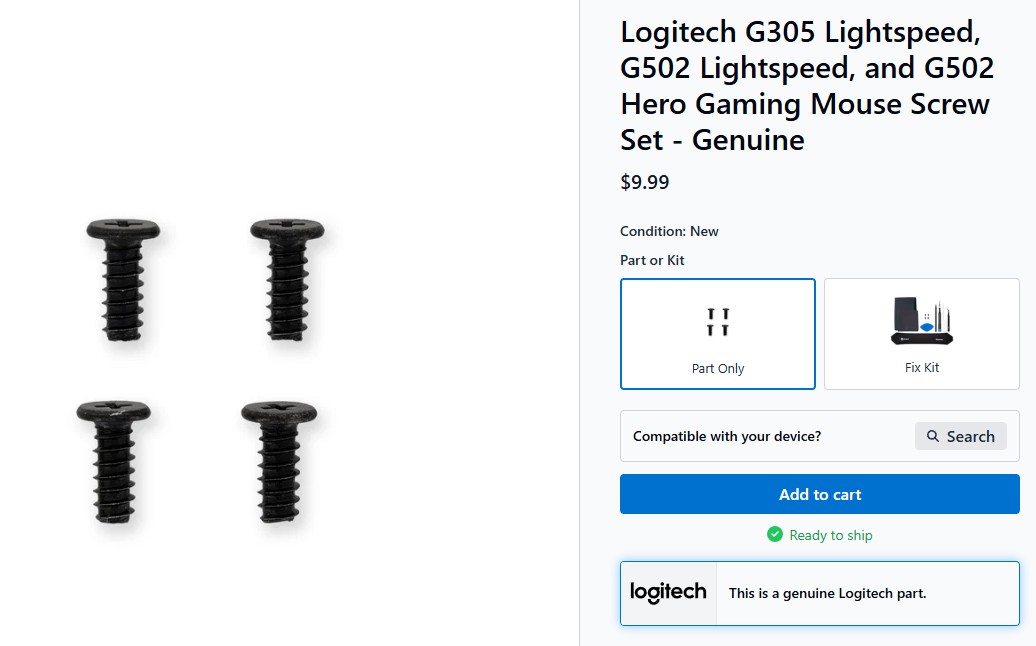Click the genuine Logitech part statement

pos(827,593)
